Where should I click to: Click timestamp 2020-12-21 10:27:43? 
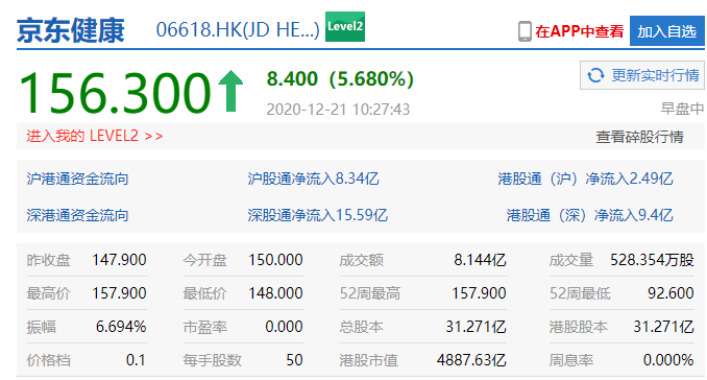338,110
